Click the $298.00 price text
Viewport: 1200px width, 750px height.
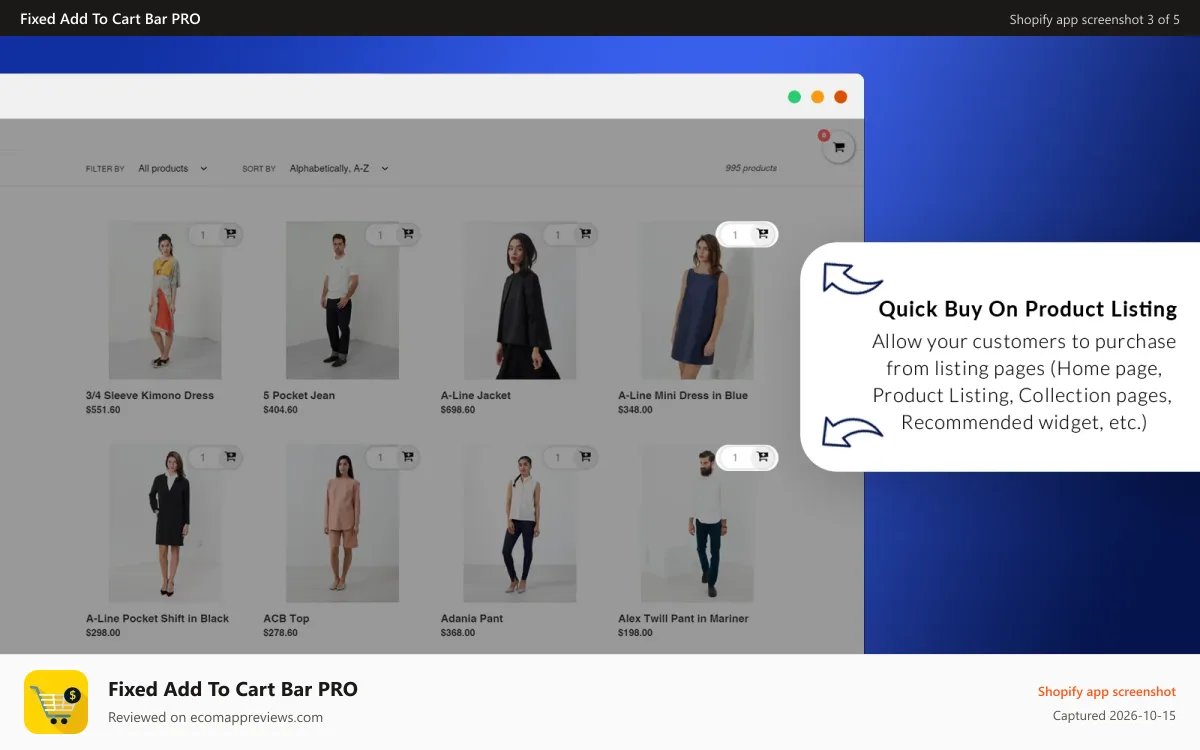(x=103, y=633)
